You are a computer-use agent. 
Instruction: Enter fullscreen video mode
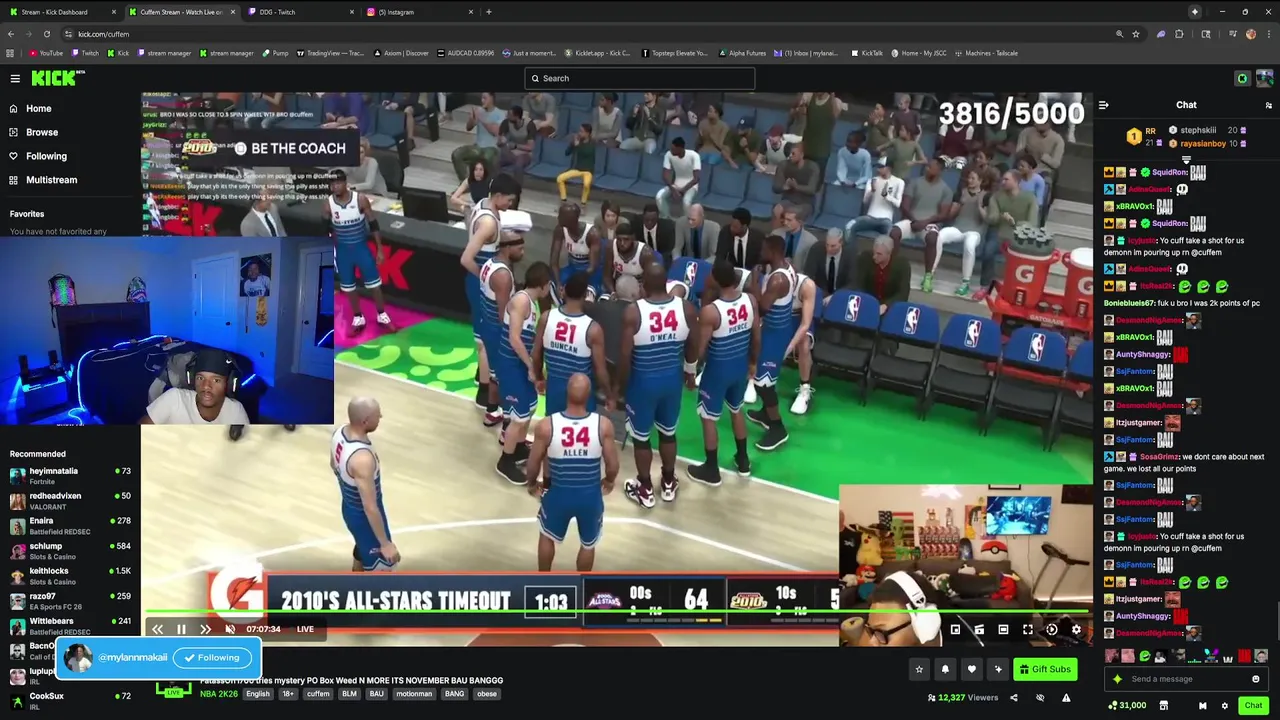coord(1027,629)
